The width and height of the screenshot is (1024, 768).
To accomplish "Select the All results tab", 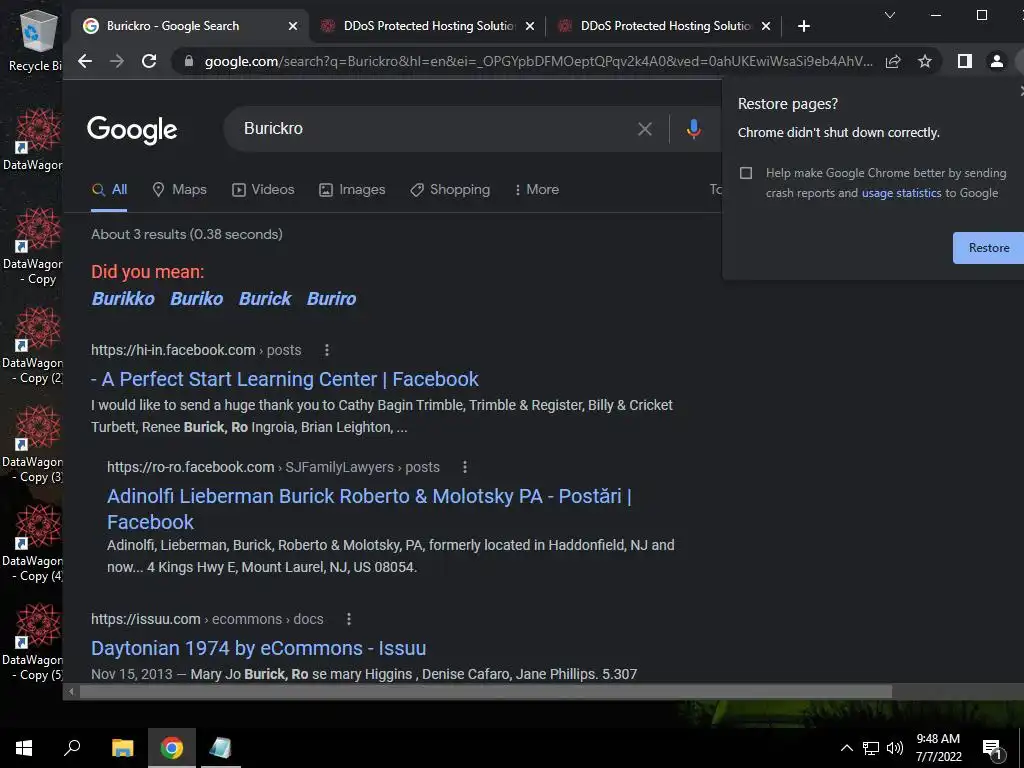I will tap(109, 189).
